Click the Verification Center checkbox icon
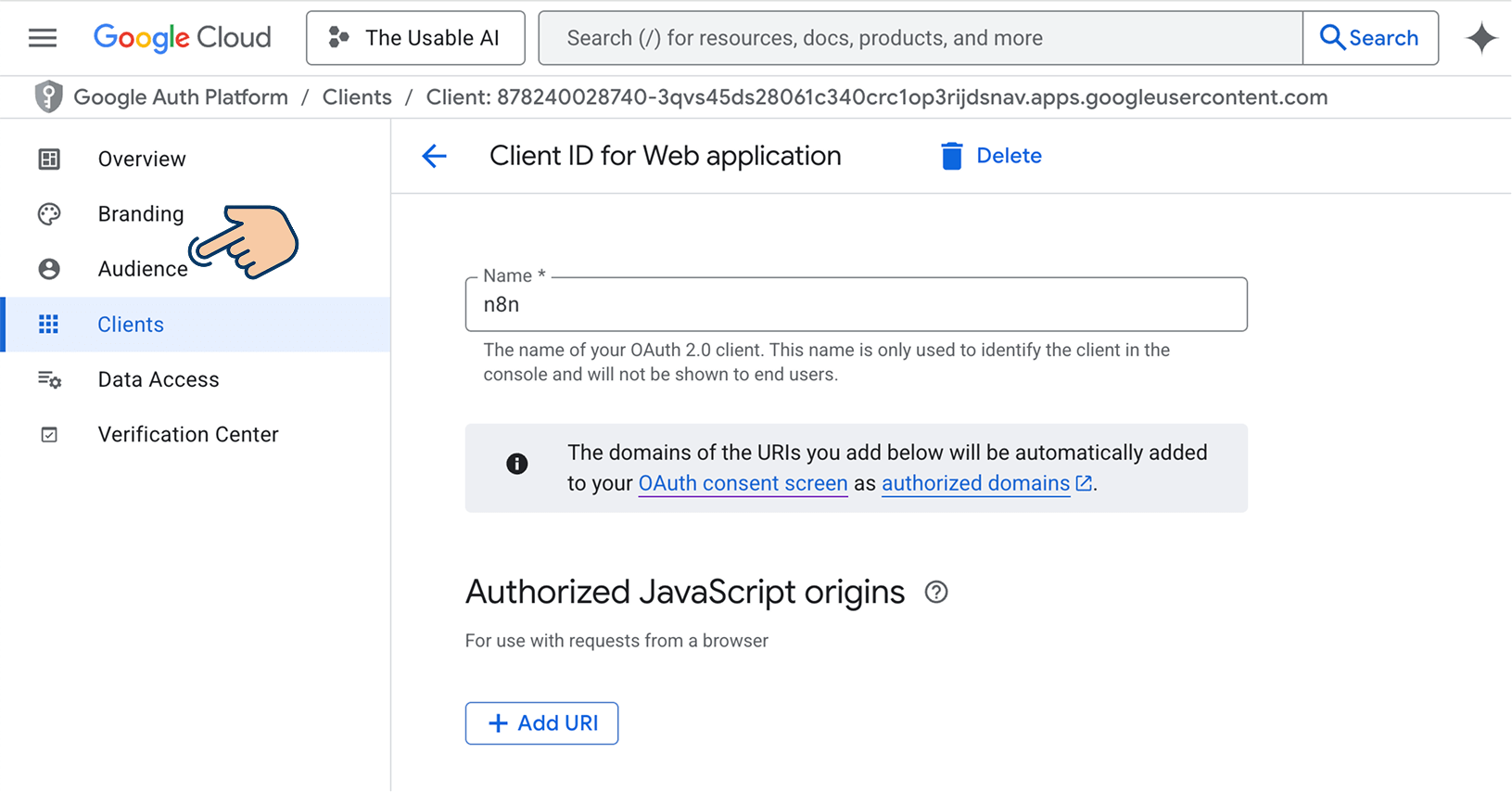 49,435
